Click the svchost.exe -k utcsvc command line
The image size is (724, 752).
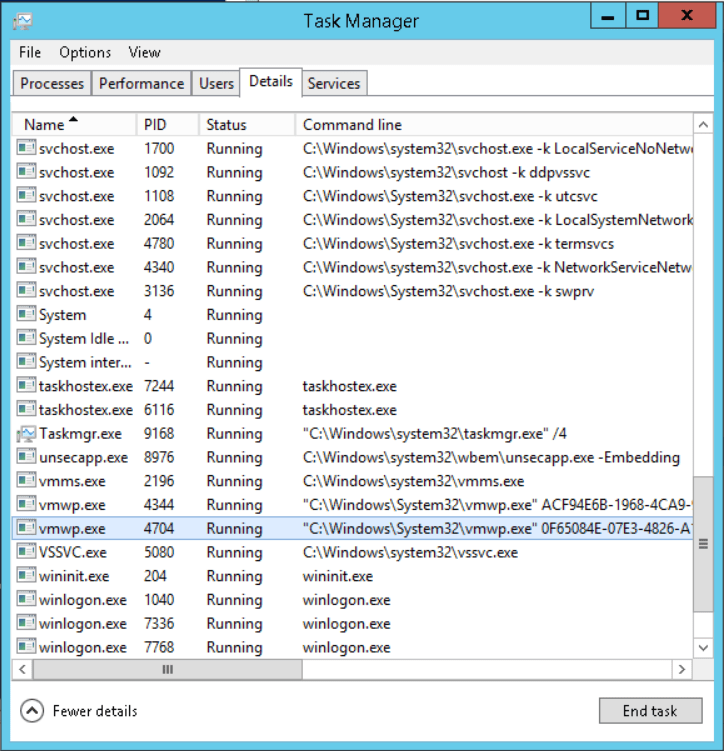450,196
